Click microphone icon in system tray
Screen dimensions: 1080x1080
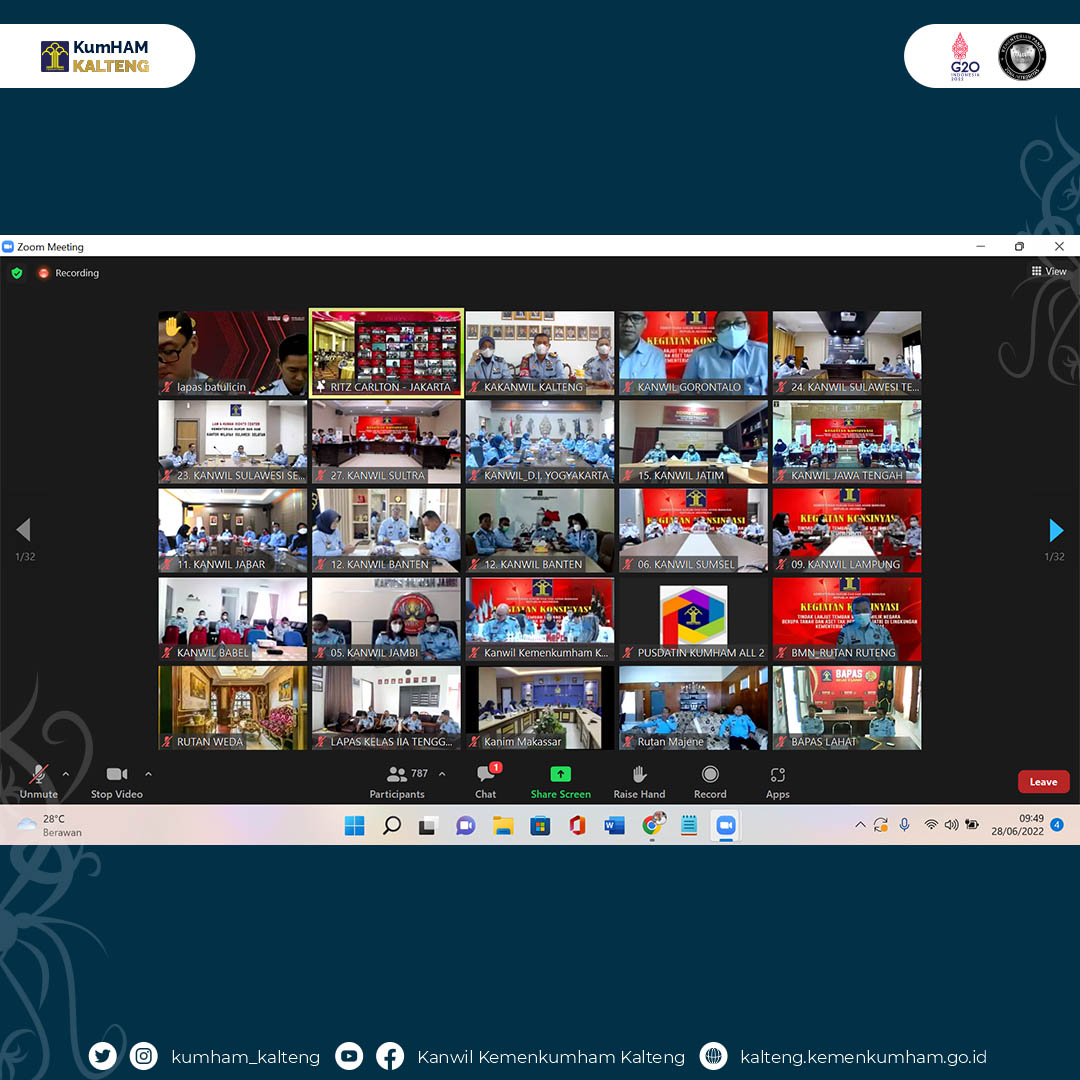904,824
